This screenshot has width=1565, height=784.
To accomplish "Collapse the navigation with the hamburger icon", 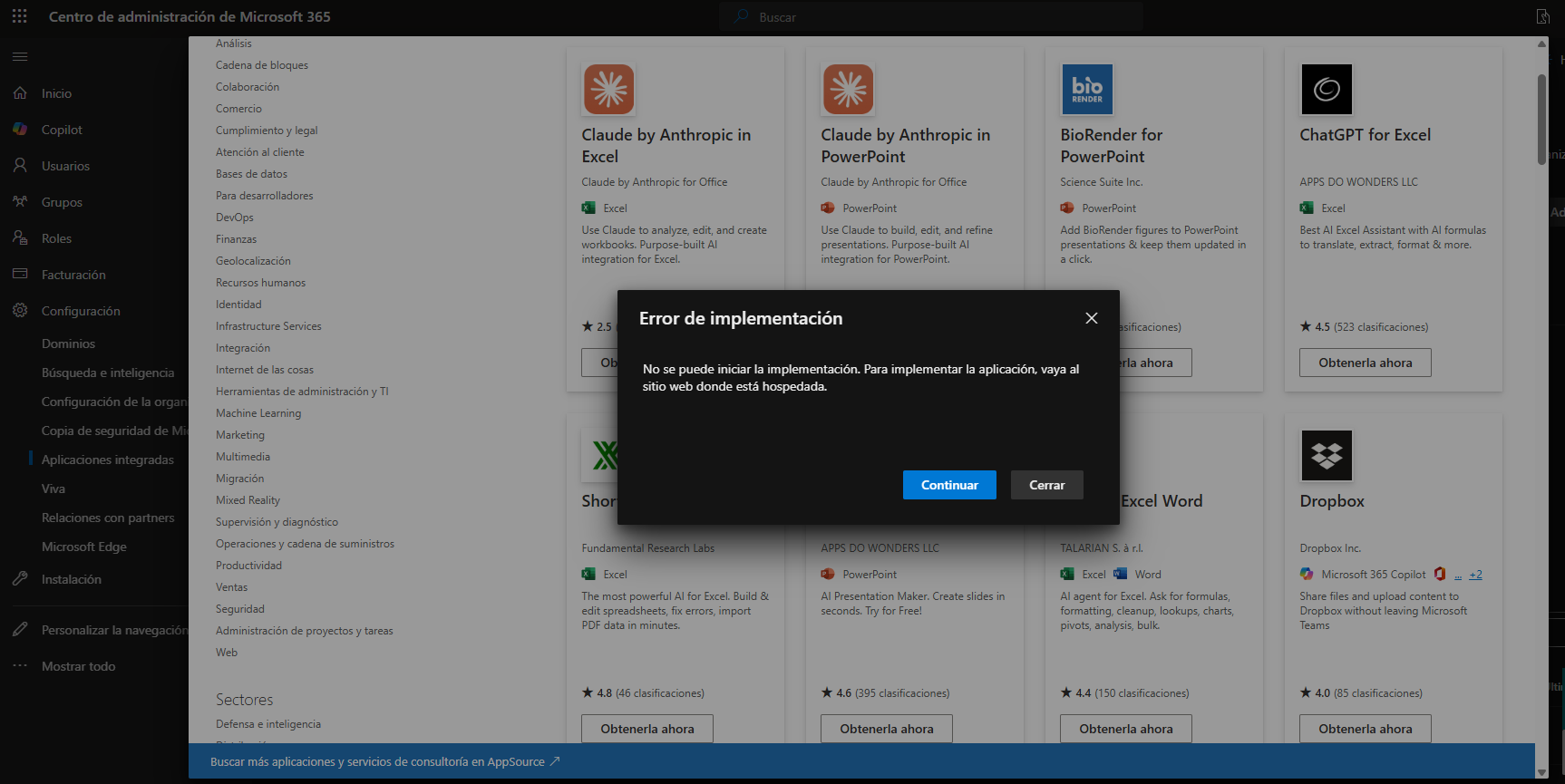I will 20,56.
